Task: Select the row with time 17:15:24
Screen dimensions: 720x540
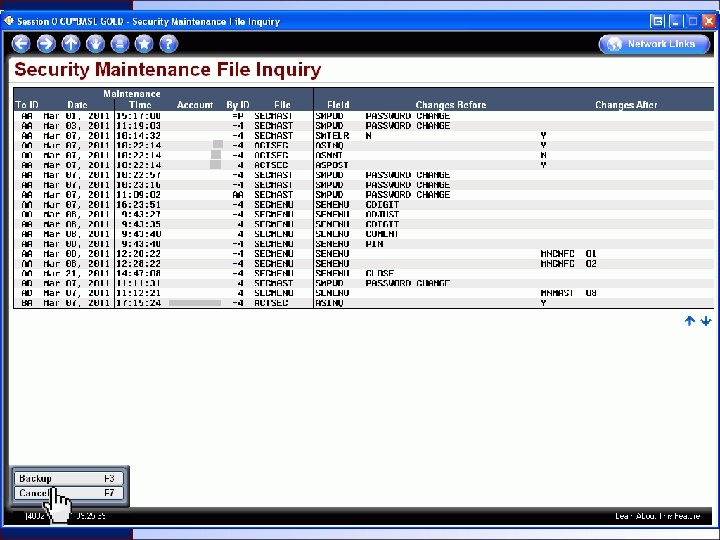Action: (x=364, y=303)
